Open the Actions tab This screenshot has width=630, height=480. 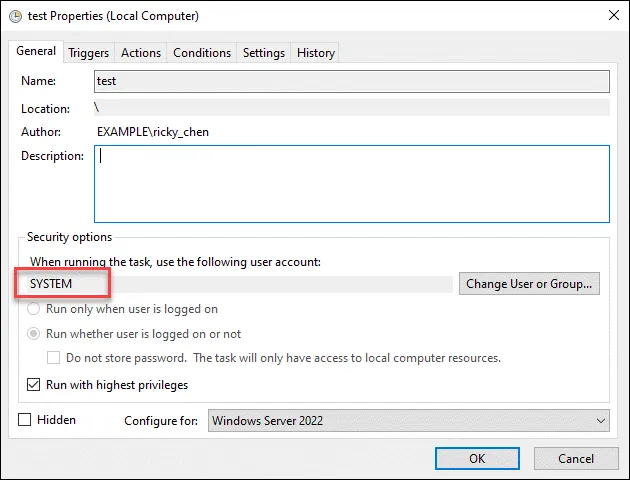pyautogui.click(x=141, y=53)
